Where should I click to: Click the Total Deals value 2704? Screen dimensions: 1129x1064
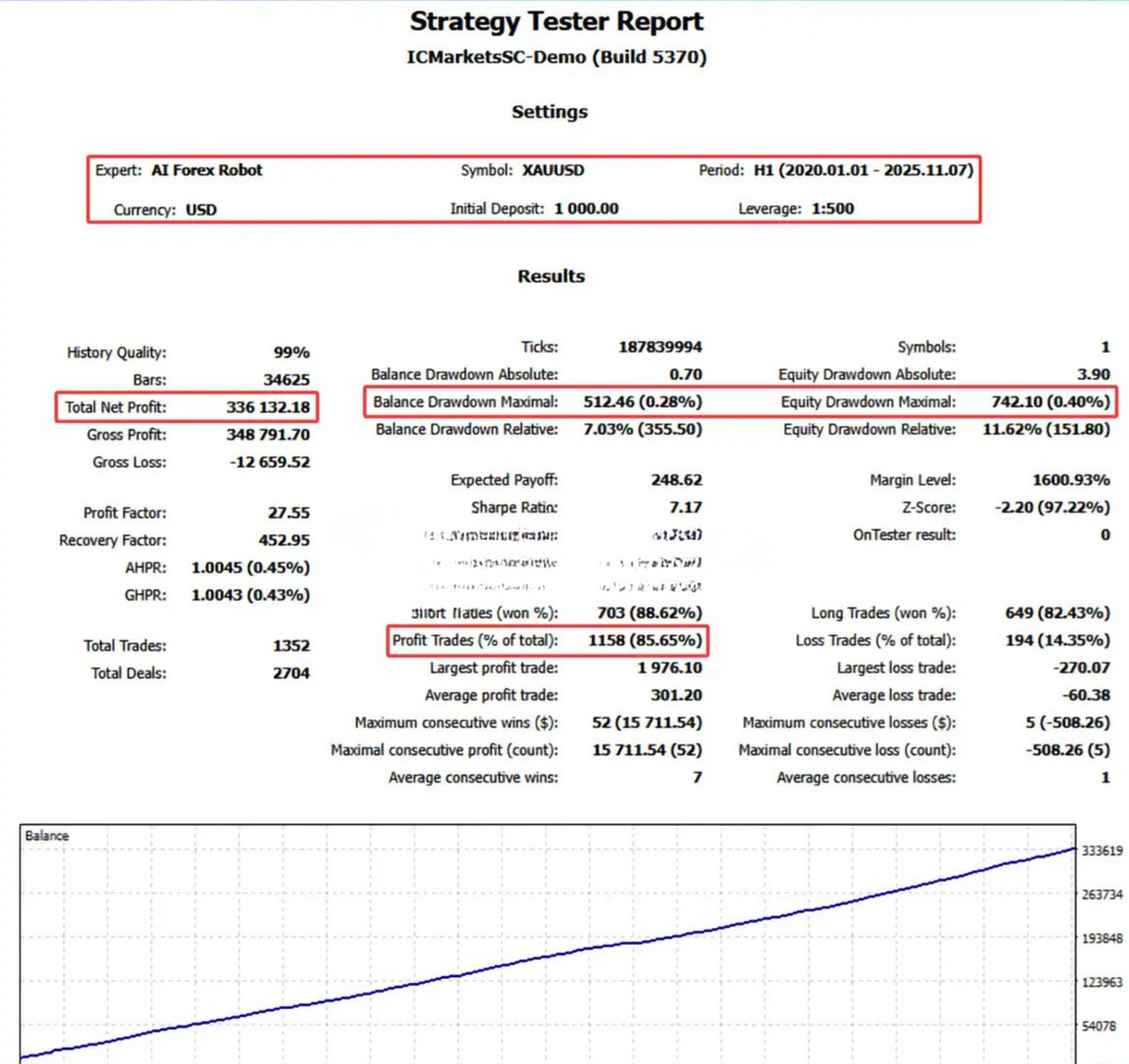coord(291,673)
